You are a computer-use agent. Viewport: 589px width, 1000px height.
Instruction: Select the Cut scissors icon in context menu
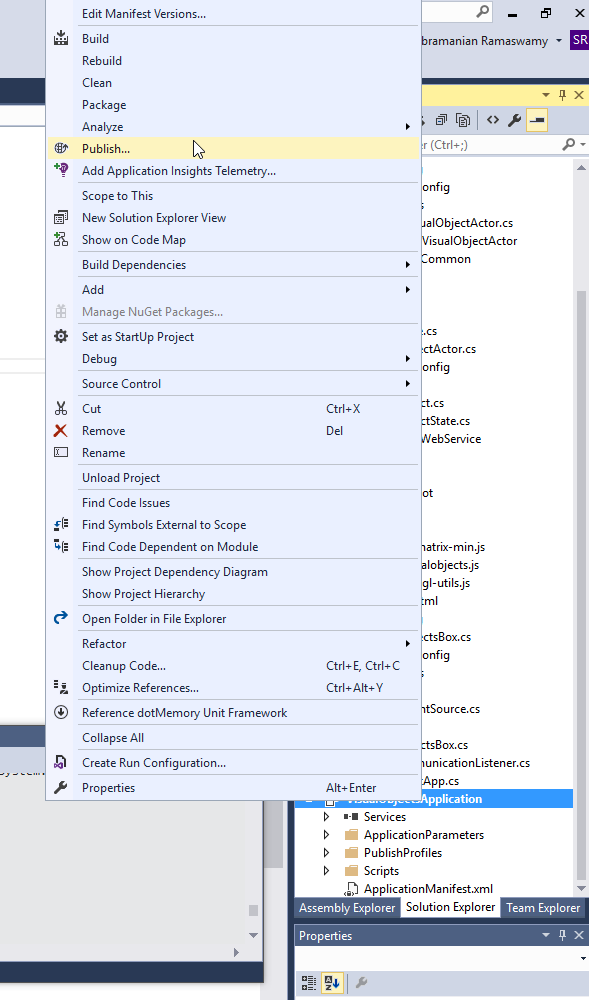coord(60,408)
